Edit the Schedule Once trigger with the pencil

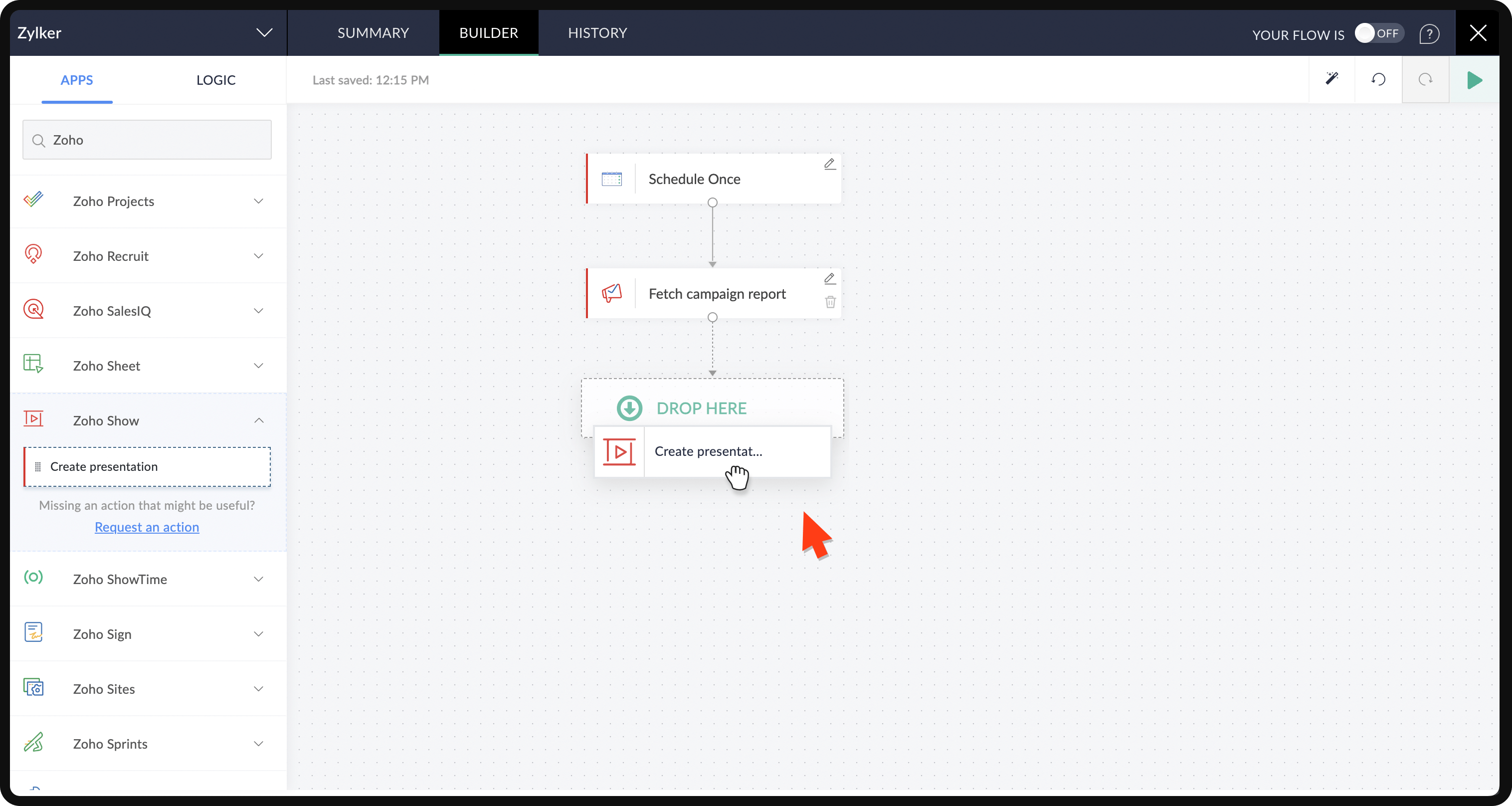click(x=829, y=164)
